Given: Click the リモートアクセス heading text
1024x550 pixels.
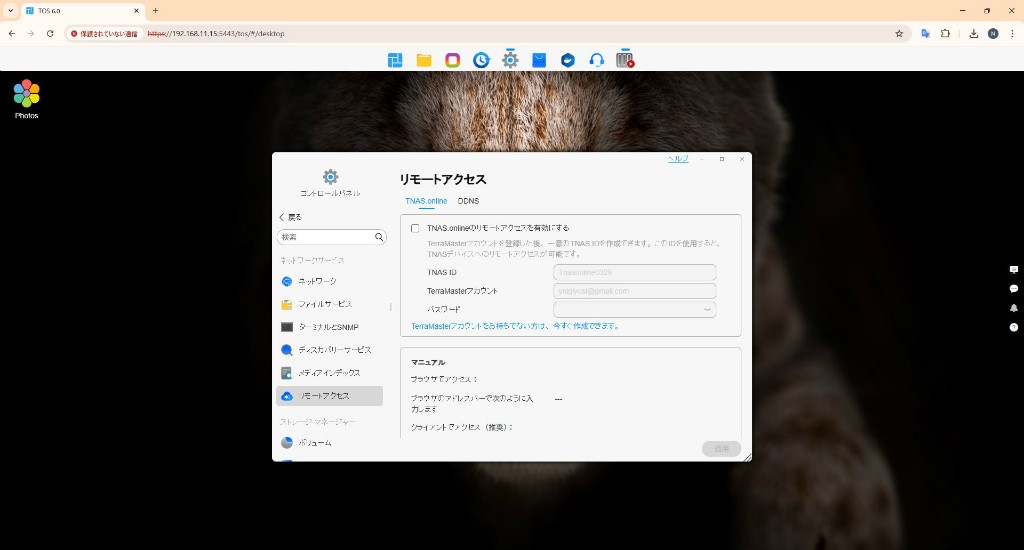Looking at the screenshot, I should pyautogui.click(x=443, y=180).
